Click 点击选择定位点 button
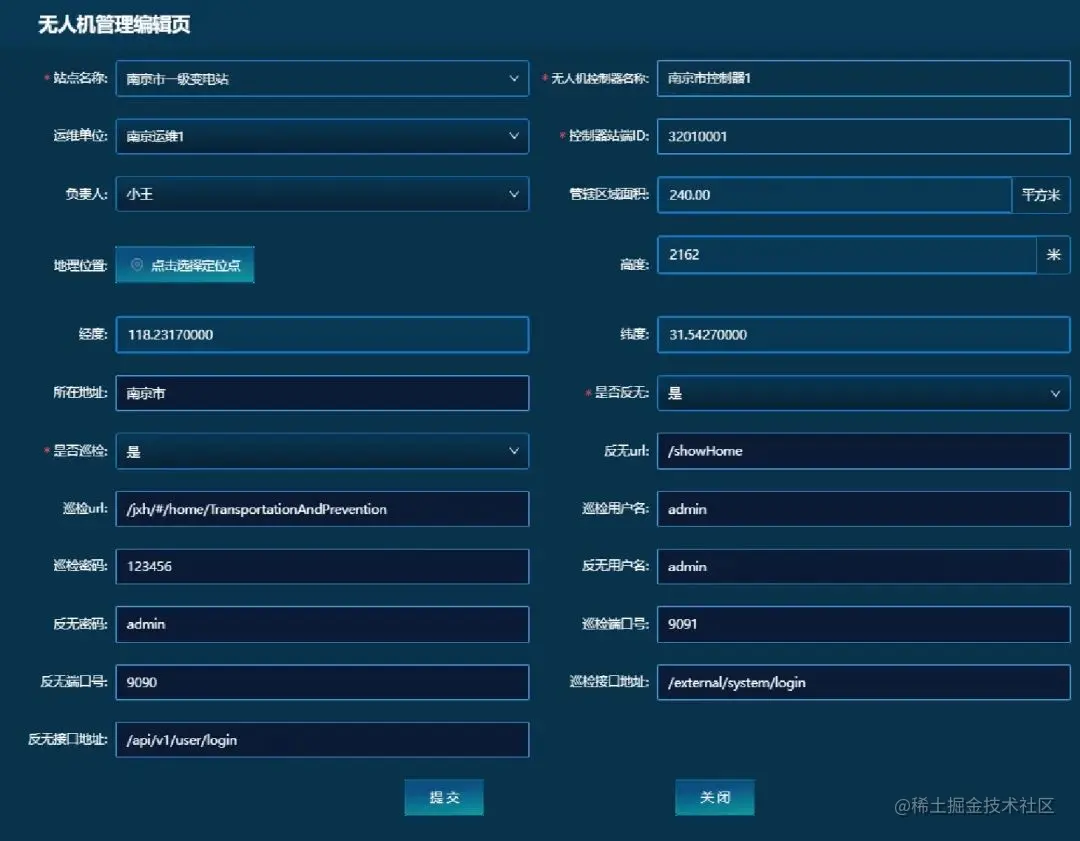Viewport: 1080px width, 841px height. 185,265
